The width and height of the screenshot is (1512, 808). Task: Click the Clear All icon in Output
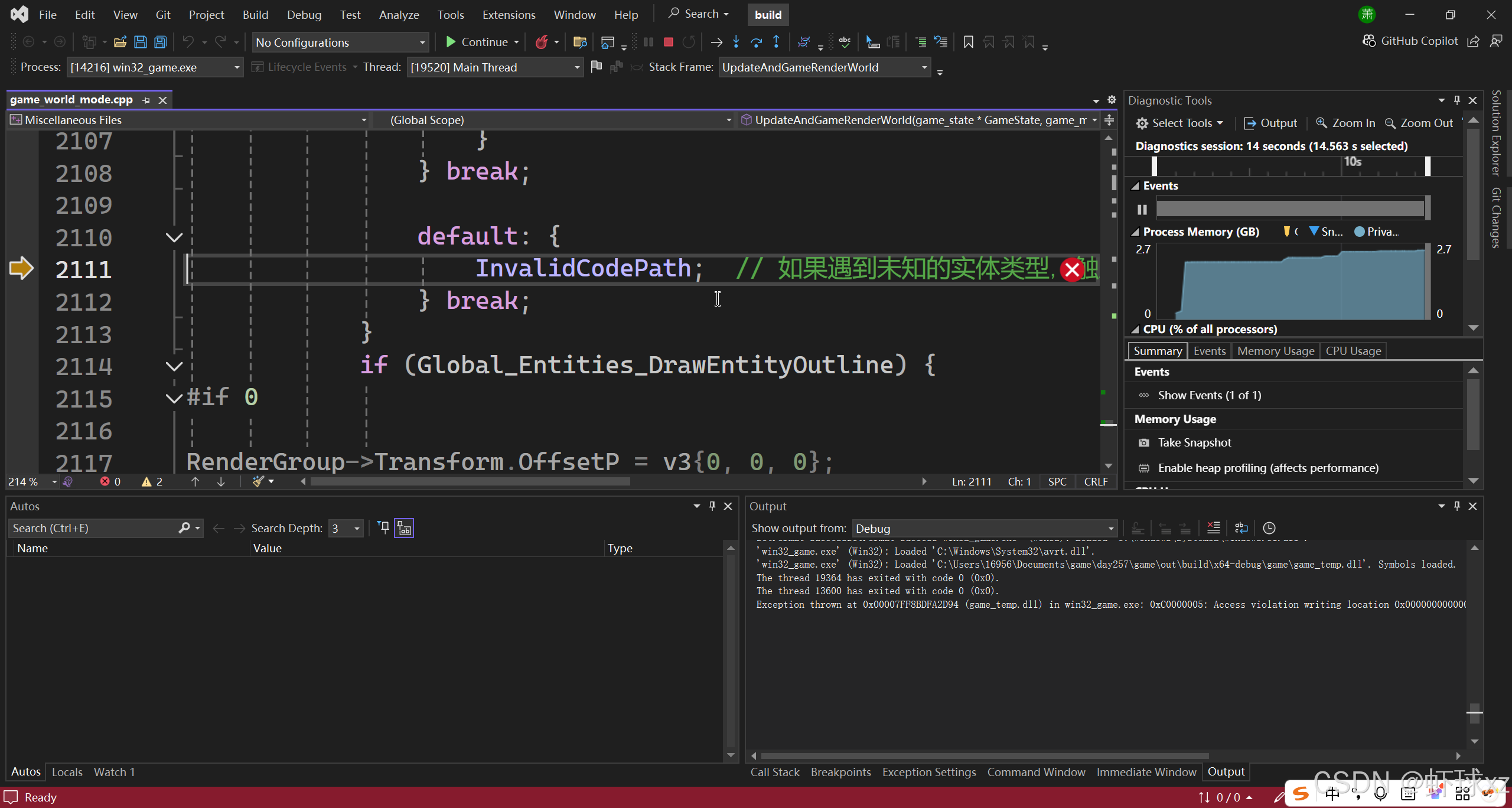point(1214,528)
